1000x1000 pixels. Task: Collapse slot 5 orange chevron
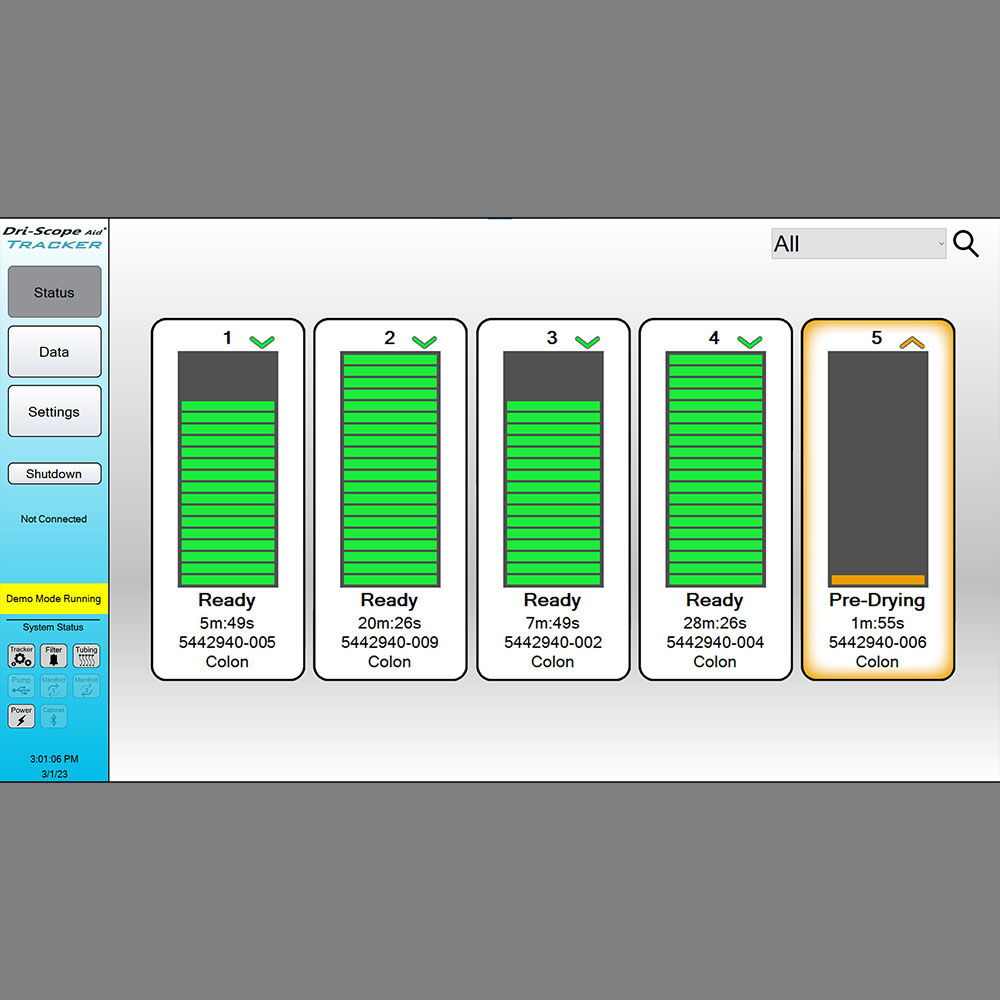point(911,342)
